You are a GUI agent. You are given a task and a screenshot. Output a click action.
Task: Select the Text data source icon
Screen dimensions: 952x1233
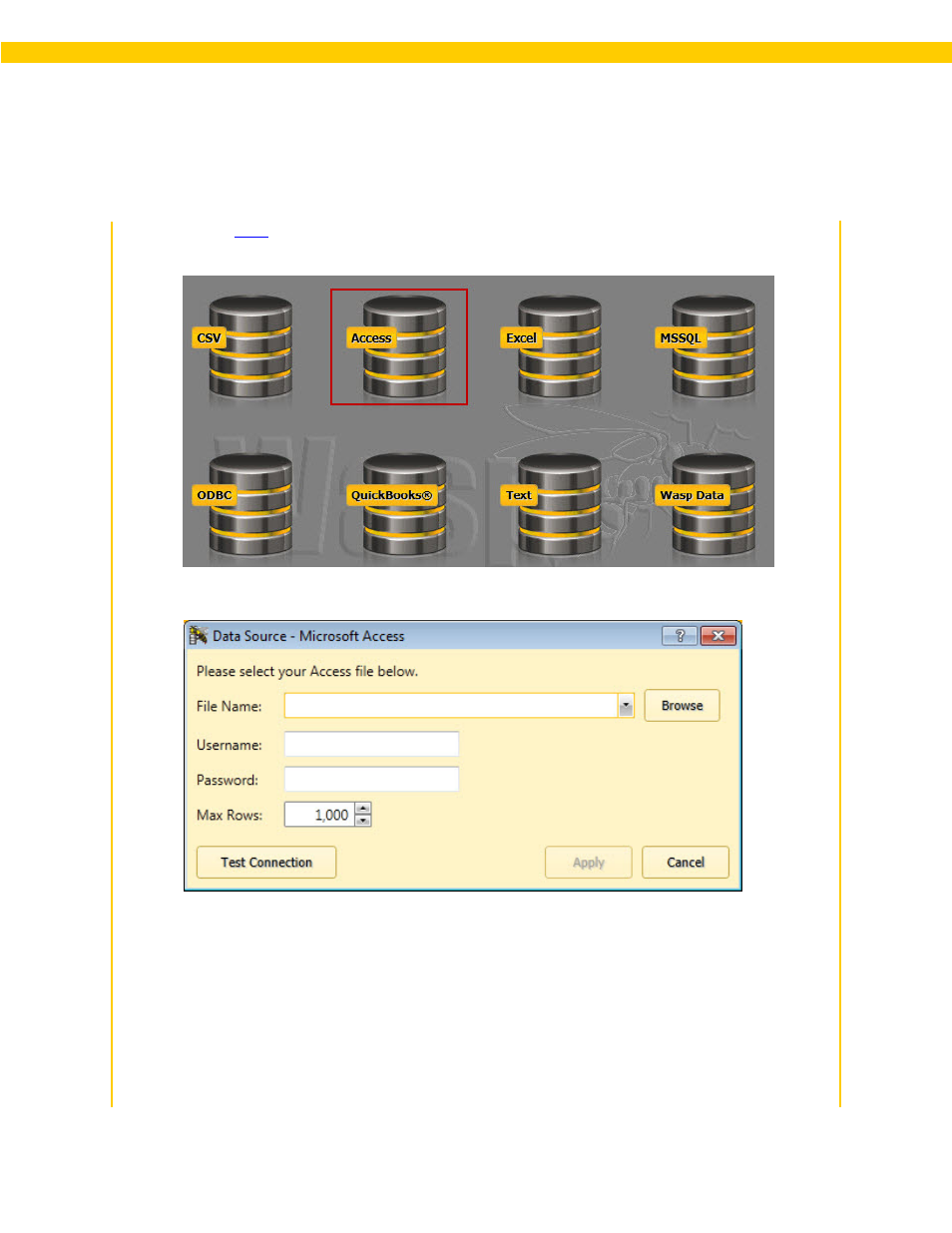(552, 504)
